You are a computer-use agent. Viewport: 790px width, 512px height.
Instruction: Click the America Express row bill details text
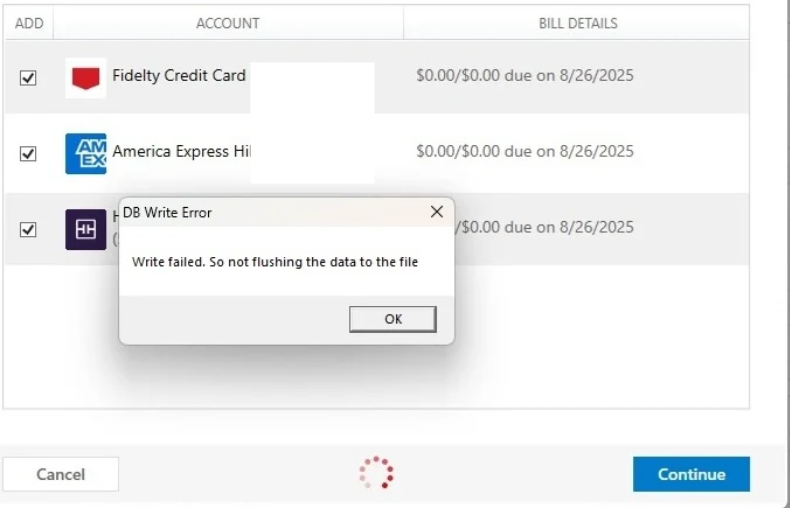click(525, 151)
